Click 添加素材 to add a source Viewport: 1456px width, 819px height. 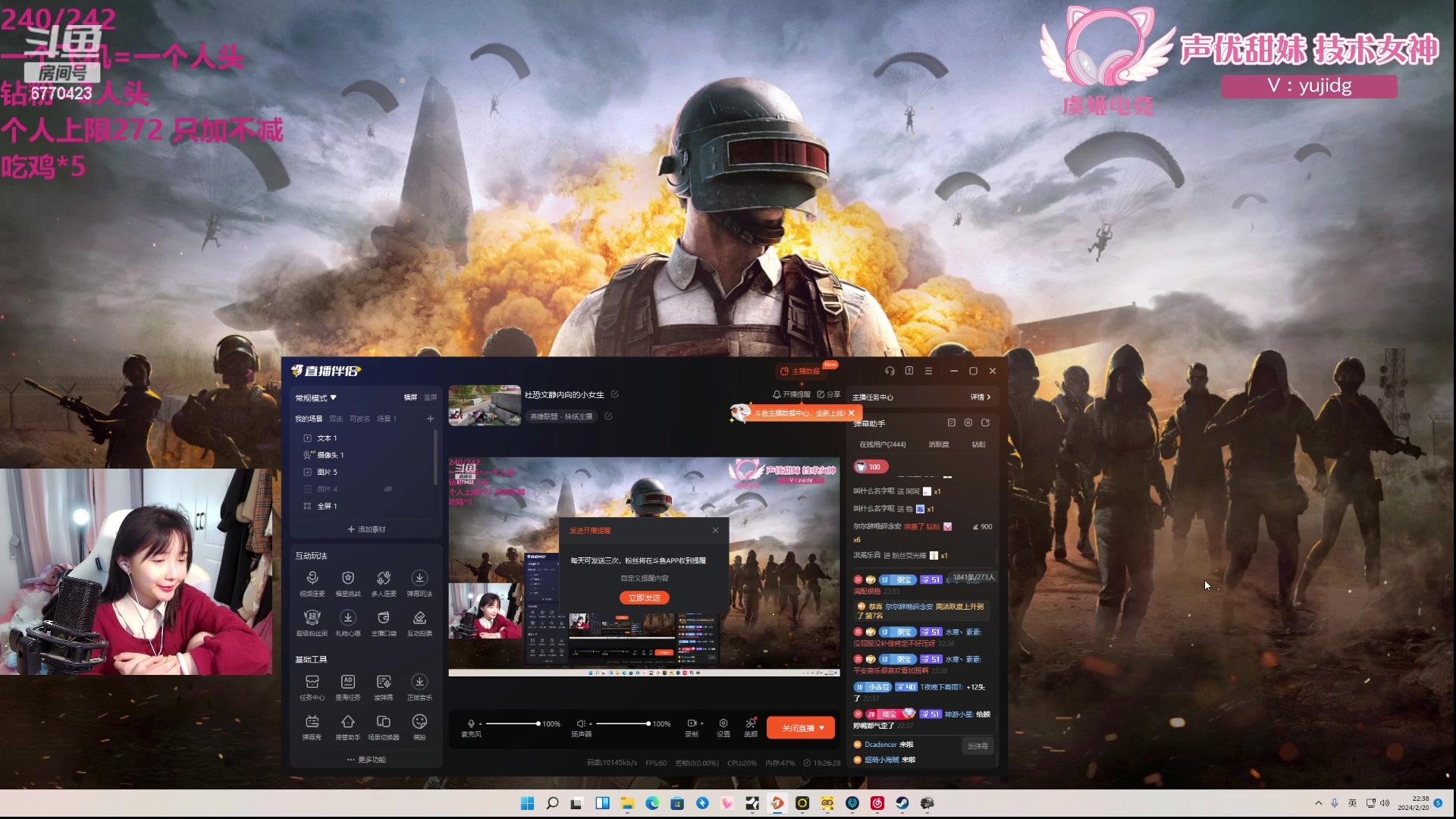366,529
